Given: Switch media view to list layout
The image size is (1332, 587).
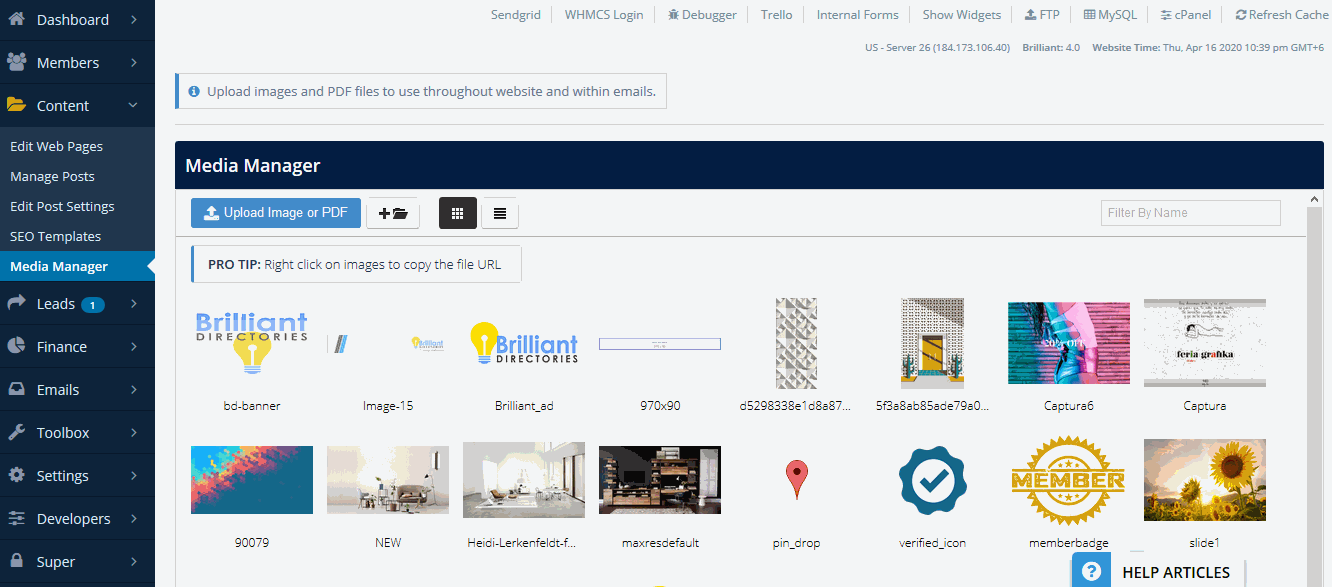Looking at the screenshot, I should coord(499,213).
